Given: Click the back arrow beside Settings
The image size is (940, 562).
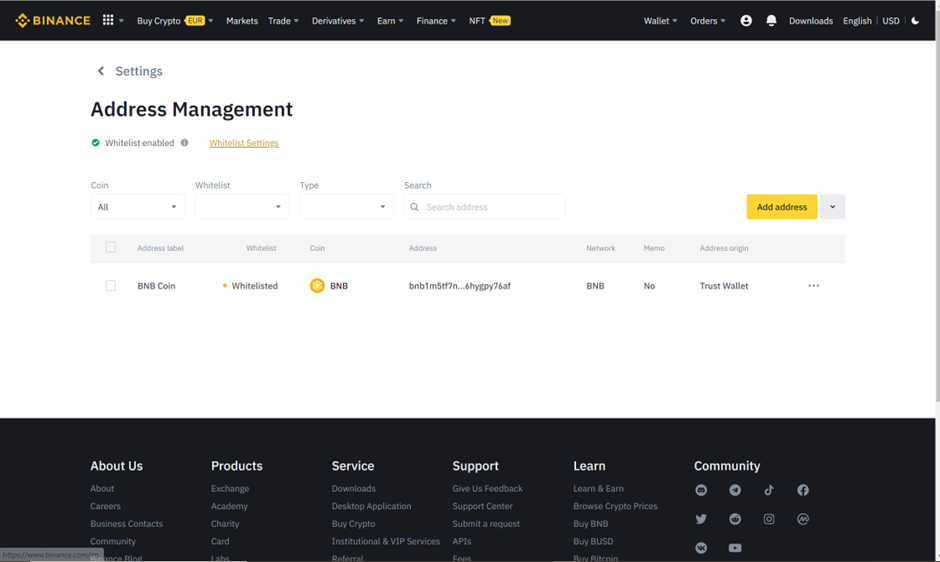Looking at the screenshot, I should [100, 71].
